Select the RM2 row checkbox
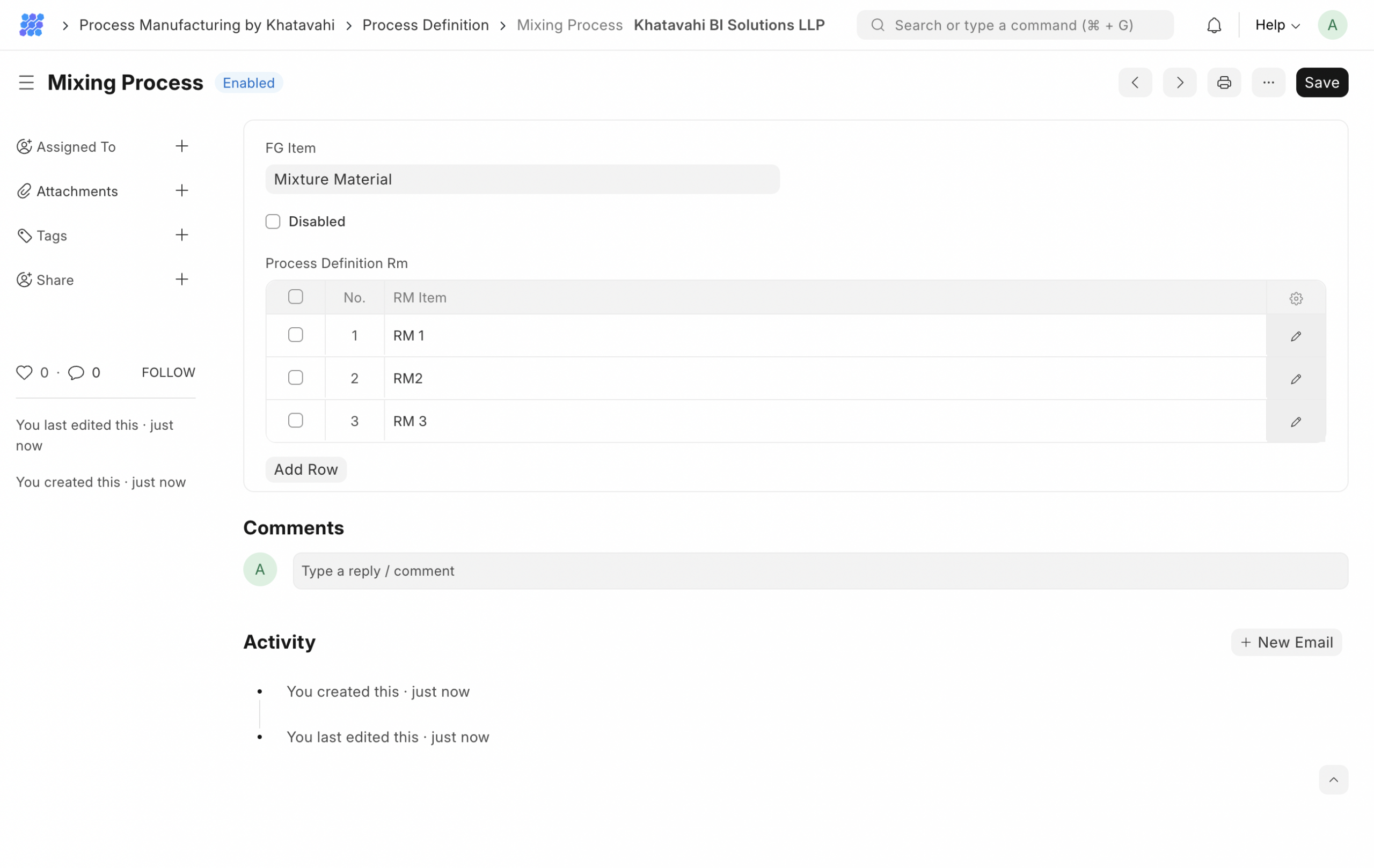This screenshot has height=868, width=1374. (x=296, y=378)
